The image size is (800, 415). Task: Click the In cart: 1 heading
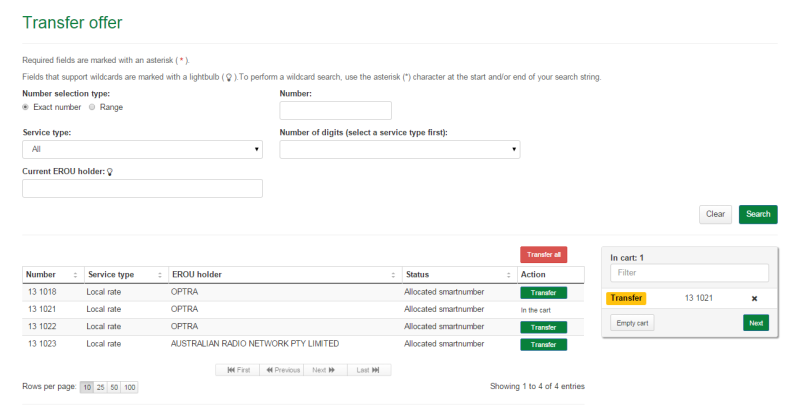point(627,258)
